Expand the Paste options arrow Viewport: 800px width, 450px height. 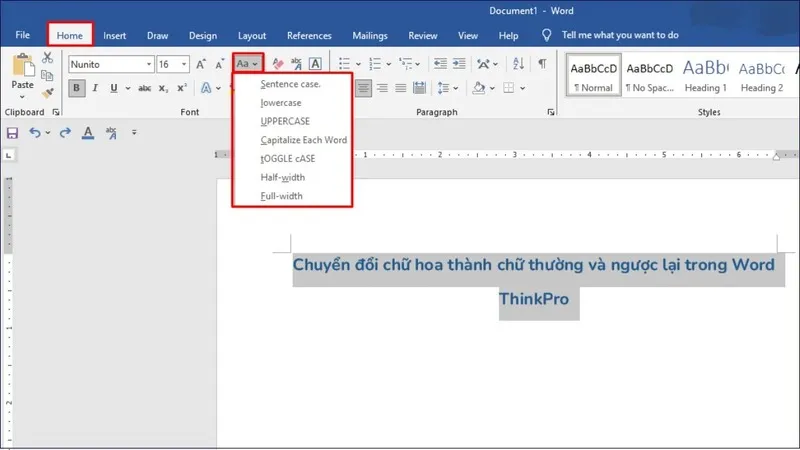22,97
